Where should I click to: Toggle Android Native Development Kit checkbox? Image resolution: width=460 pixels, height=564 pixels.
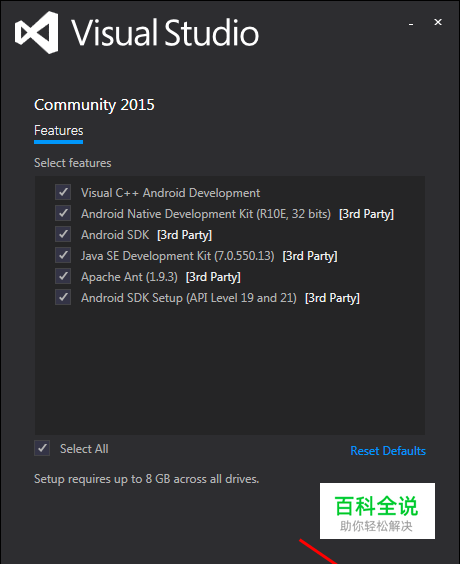(x=63, y=213)
